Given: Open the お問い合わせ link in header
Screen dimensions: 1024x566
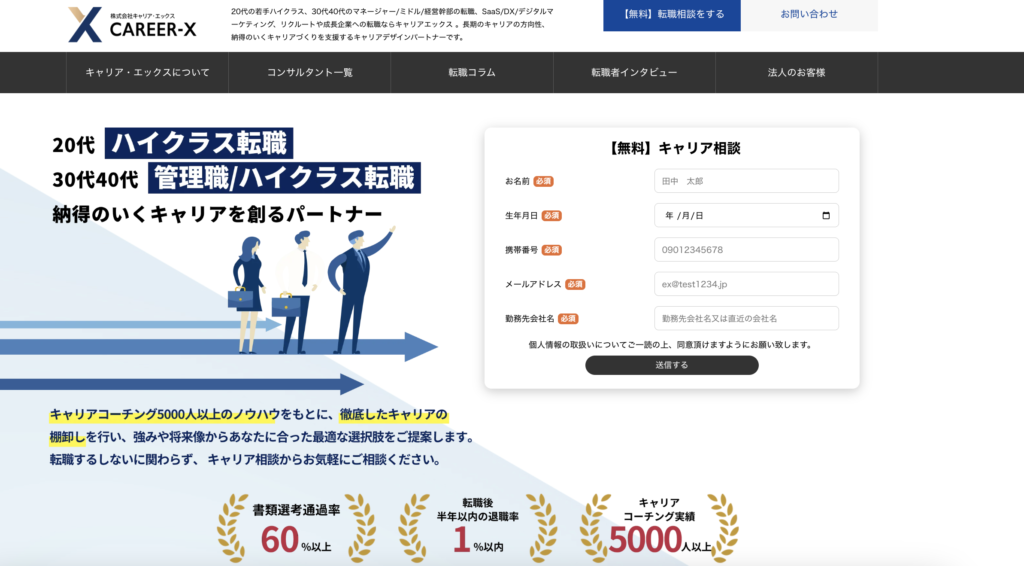Looking at the screenshot, I should (x=809, y=15).
